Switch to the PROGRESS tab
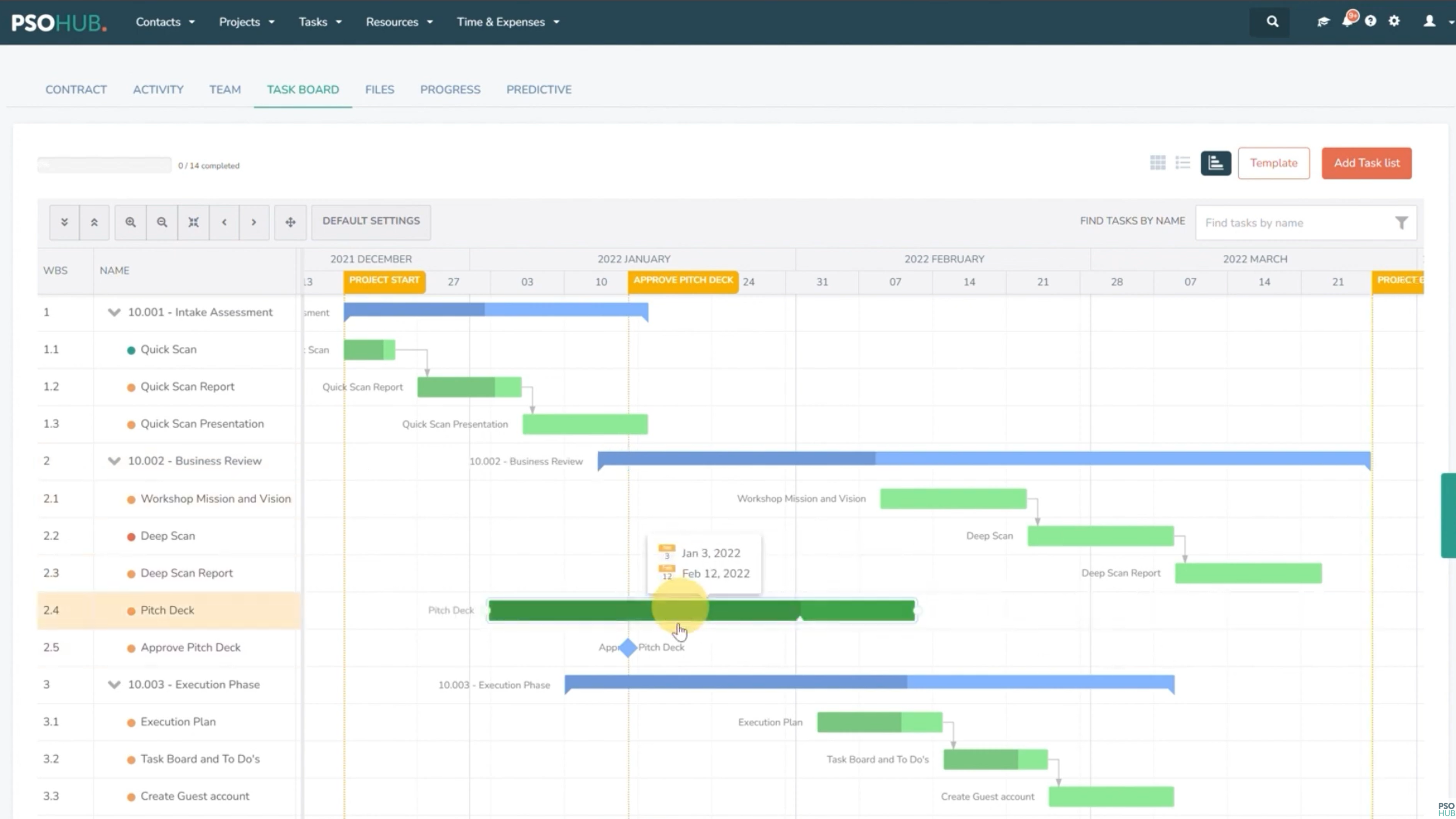The width and height of the screenshot is (1456, 819). click(x=450, y=89)
